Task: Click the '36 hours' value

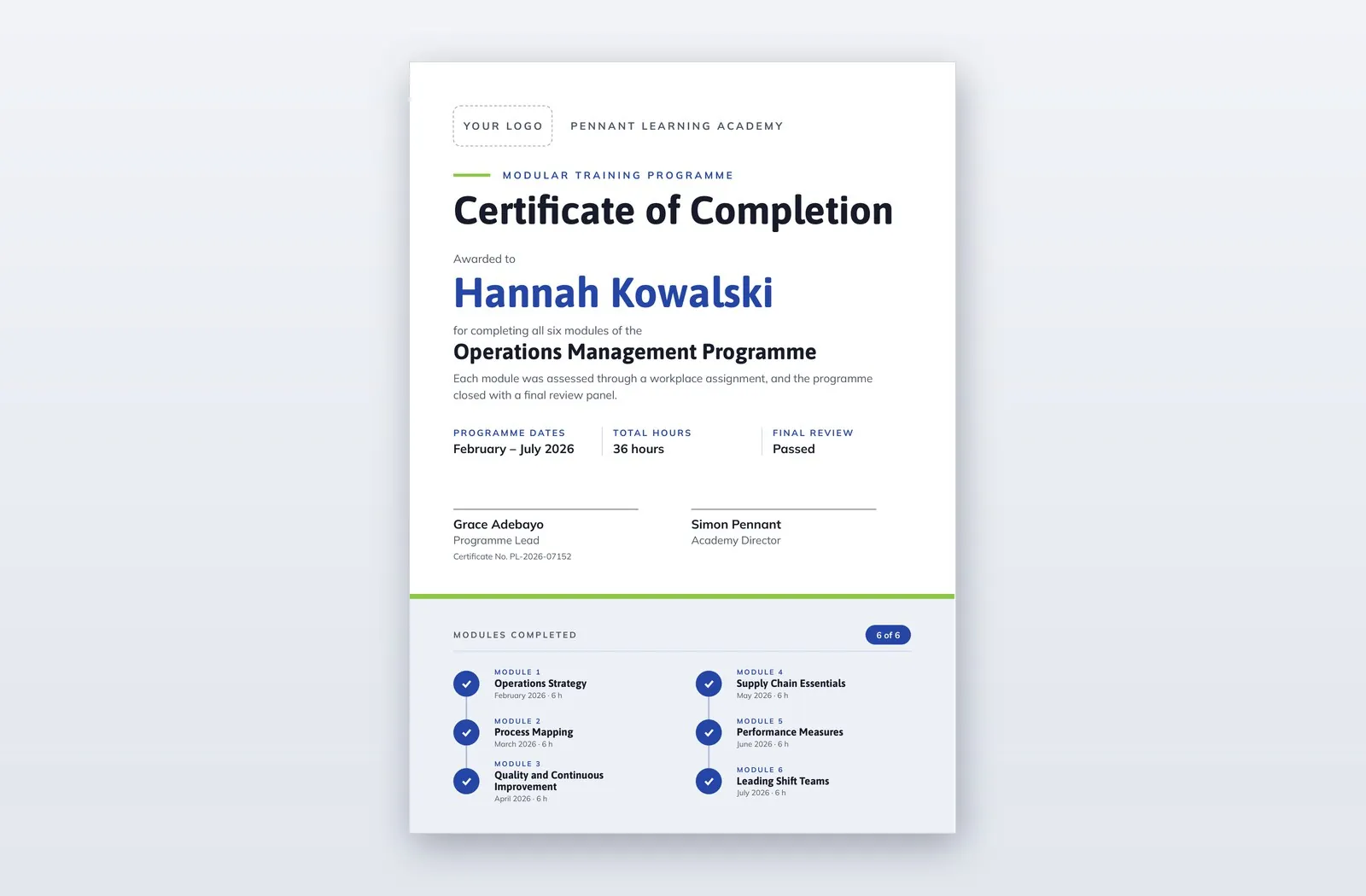Action: click(639, 449)
